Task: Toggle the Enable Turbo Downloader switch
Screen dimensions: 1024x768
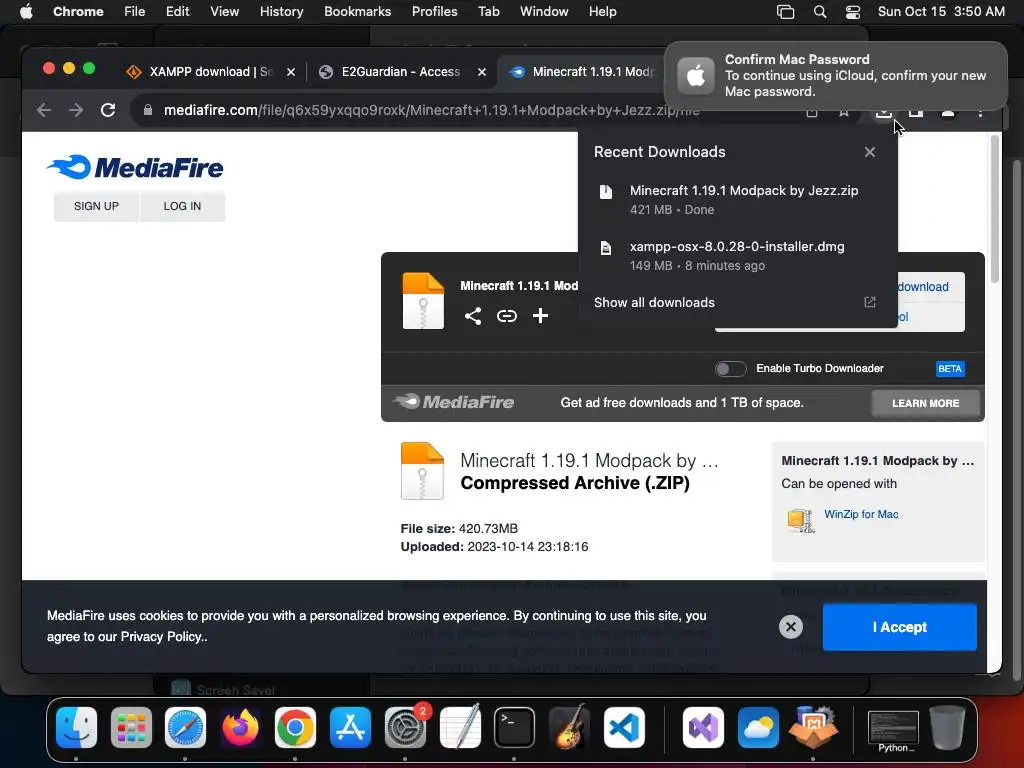Action: pos(730,369)
